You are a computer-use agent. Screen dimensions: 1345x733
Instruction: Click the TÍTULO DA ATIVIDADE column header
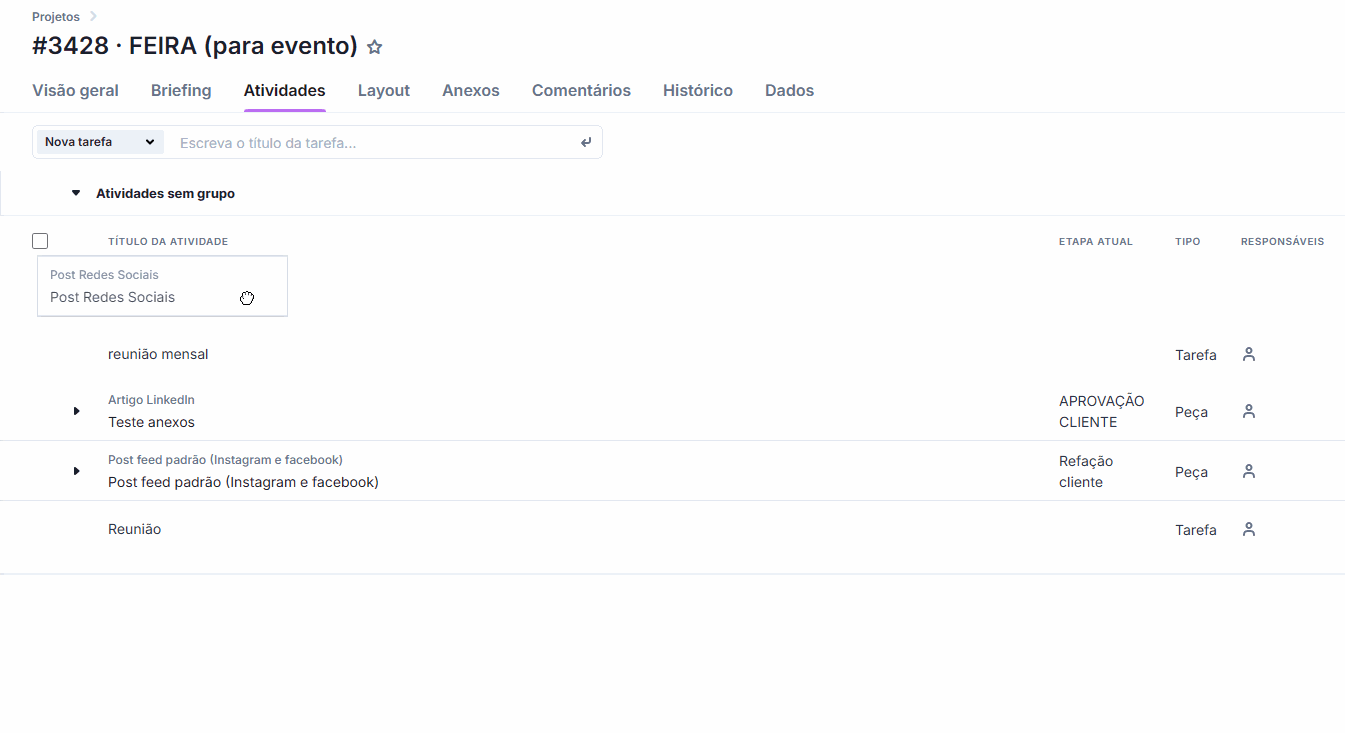[x=168, y=241]
